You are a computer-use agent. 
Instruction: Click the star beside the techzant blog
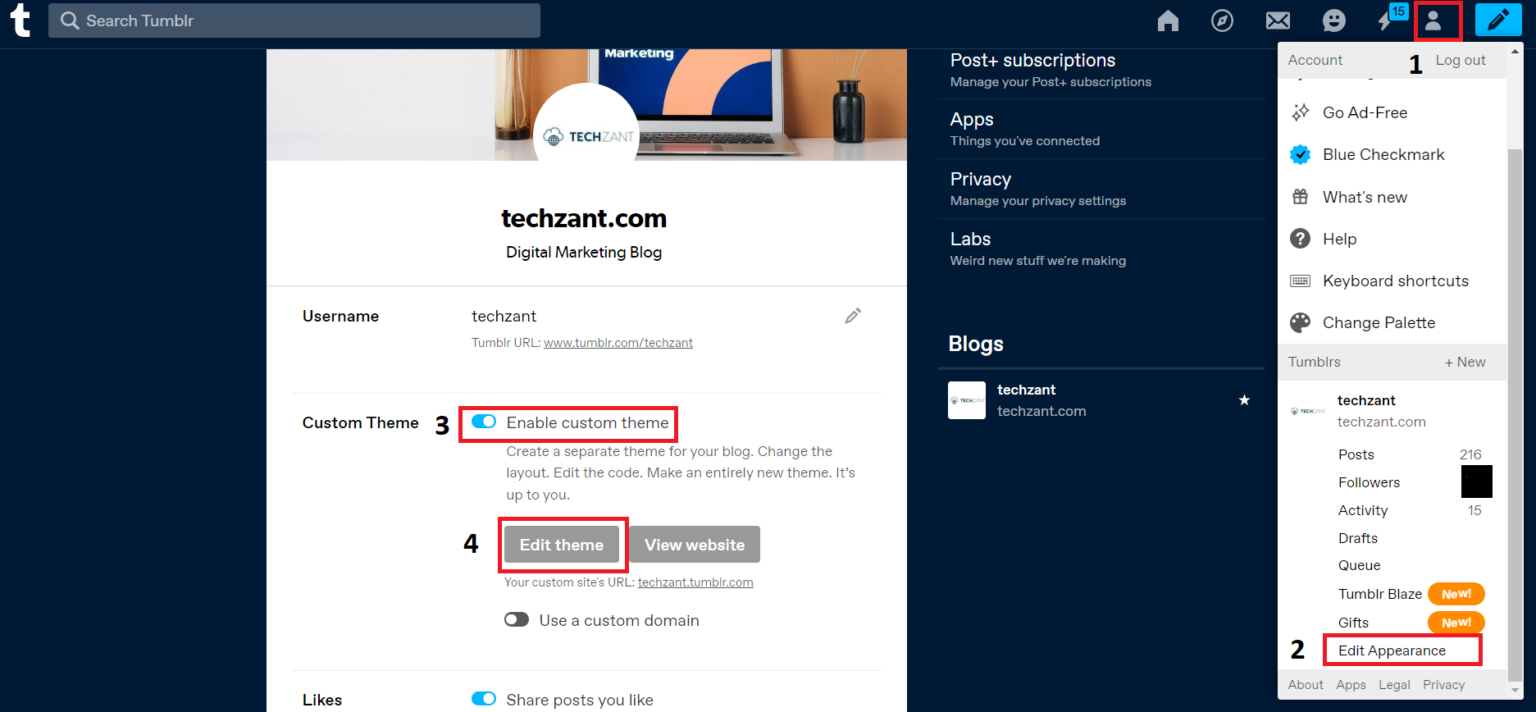click(x=1244, y=400)
